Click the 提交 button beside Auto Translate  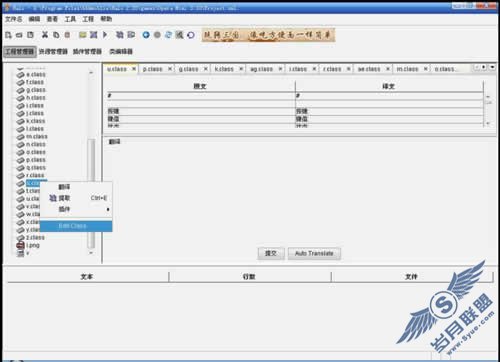pyautogui.click(x=271, y=253)
